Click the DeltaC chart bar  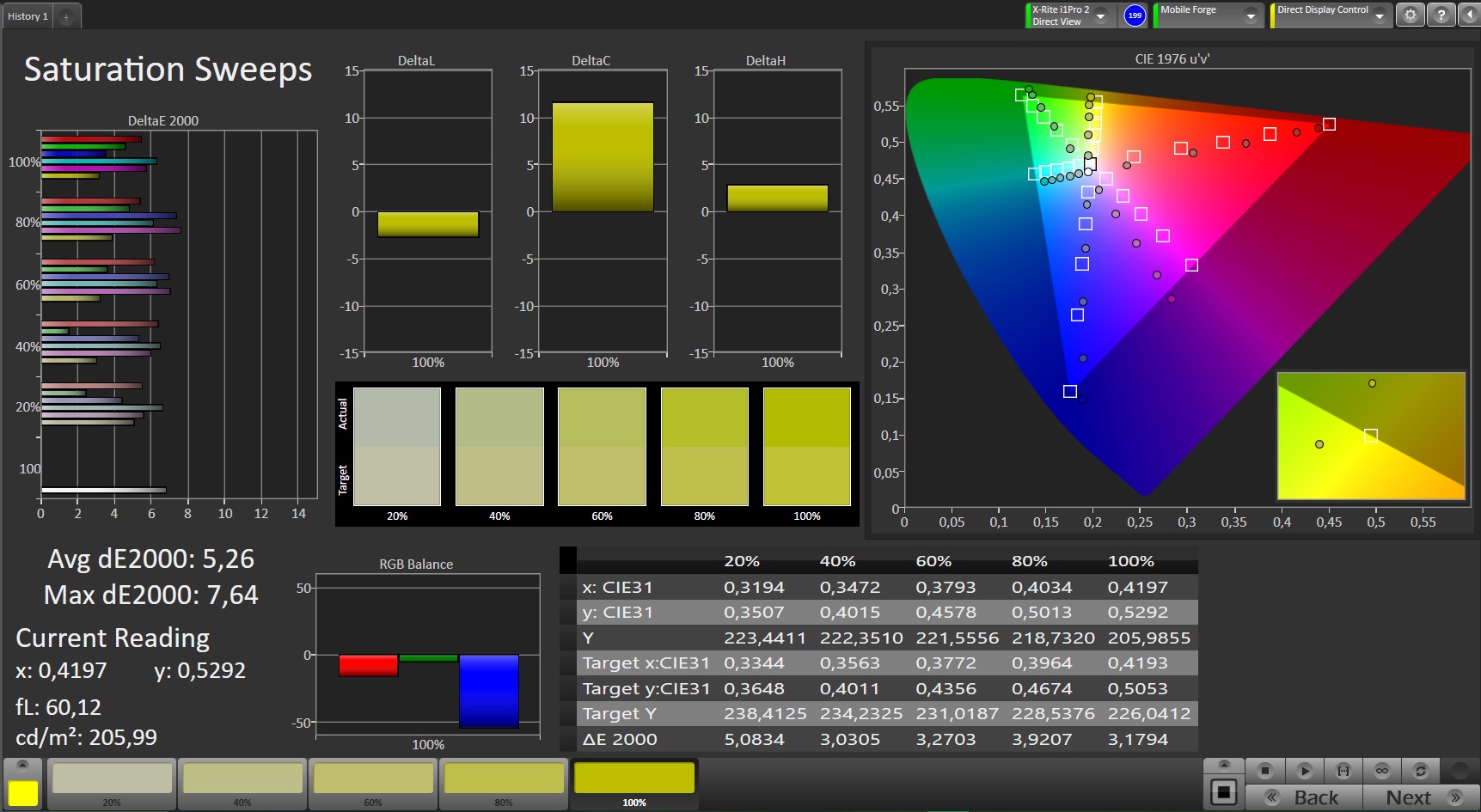click(x=603, y=157)
